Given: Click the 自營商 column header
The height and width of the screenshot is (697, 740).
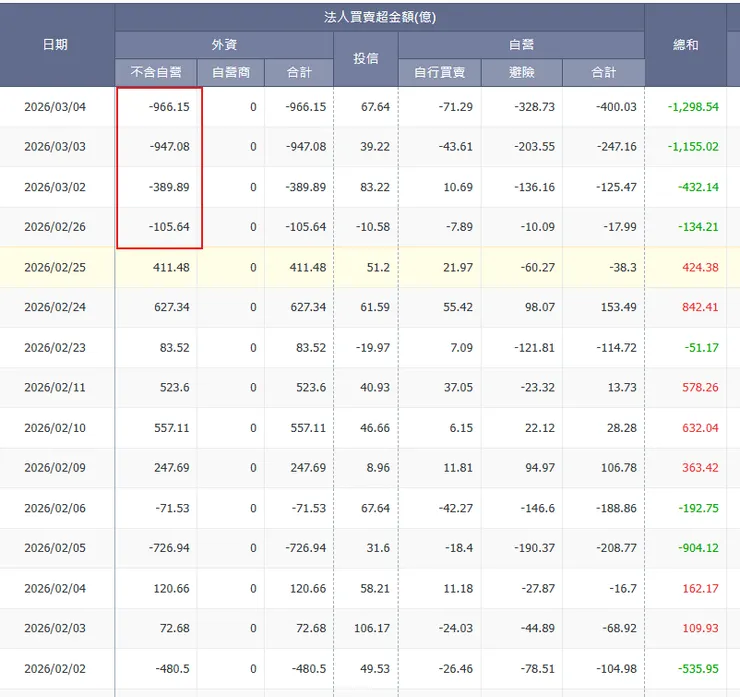Looking at the screenshot, I should click(x=231, y=73).
